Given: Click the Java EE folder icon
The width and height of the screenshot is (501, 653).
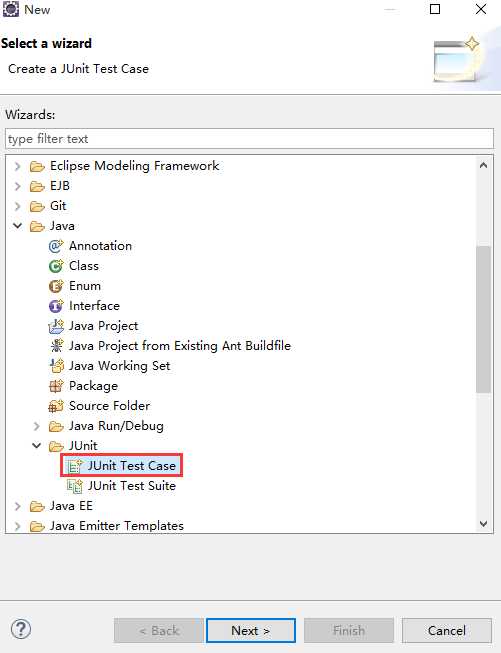Looking at the screenshot, I should [x=37, y=506].
